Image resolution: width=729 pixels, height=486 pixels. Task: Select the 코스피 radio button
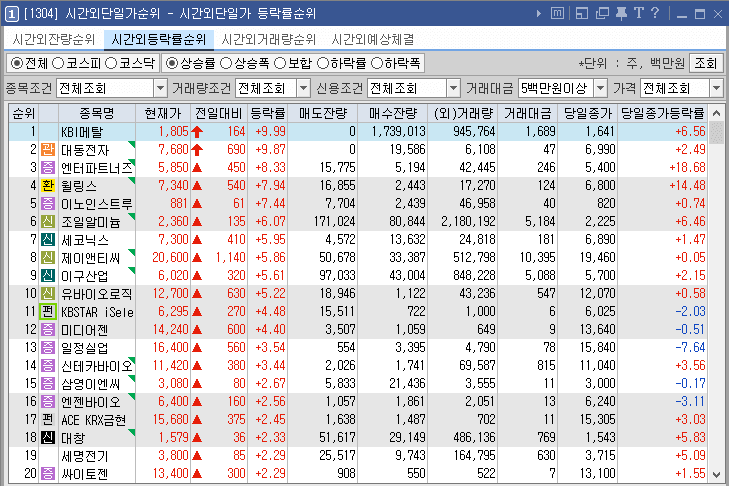pos(58,63)
